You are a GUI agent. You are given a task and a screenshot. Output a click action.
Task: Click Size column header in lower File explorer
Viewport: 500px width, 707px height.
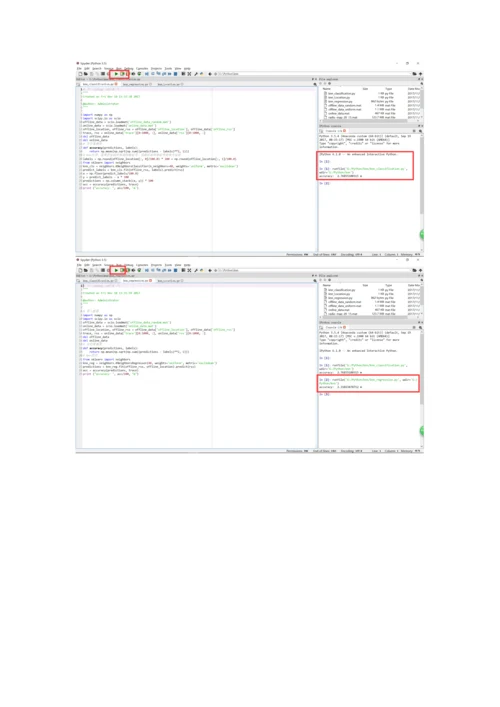click(x=365, y=285)
